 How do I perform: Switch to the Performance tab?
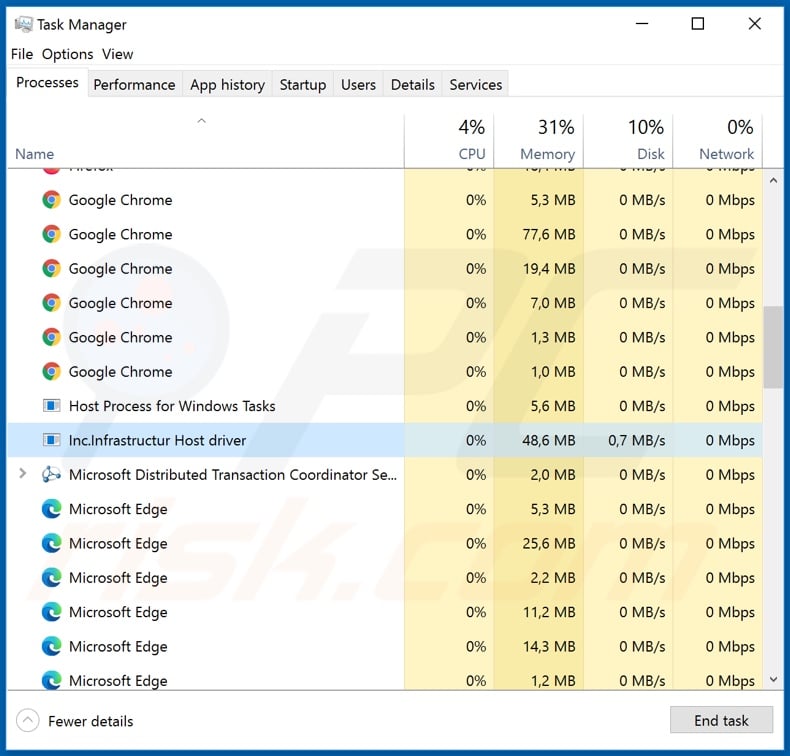(135, 85)
